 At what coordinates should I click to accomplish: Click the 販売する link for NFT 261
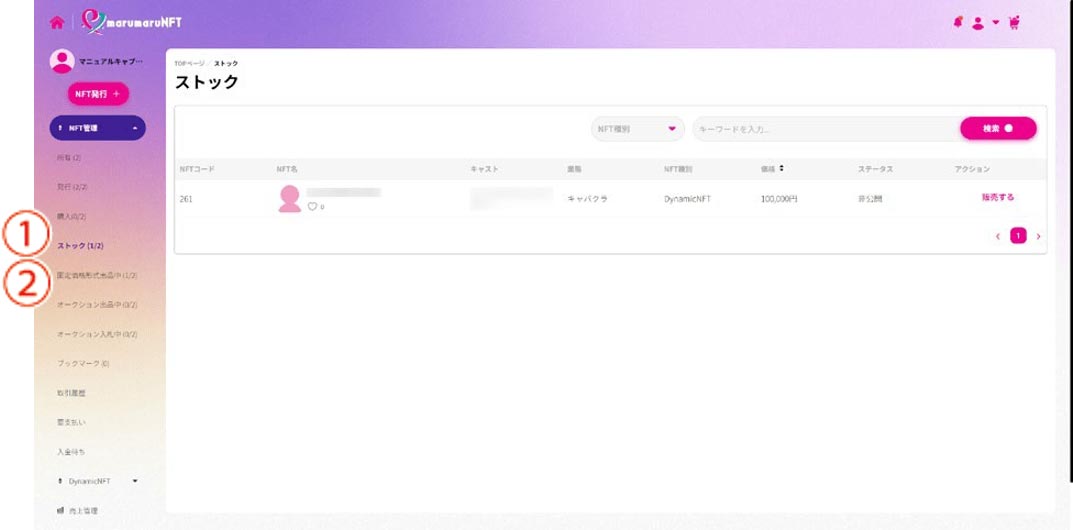point(998,197)
